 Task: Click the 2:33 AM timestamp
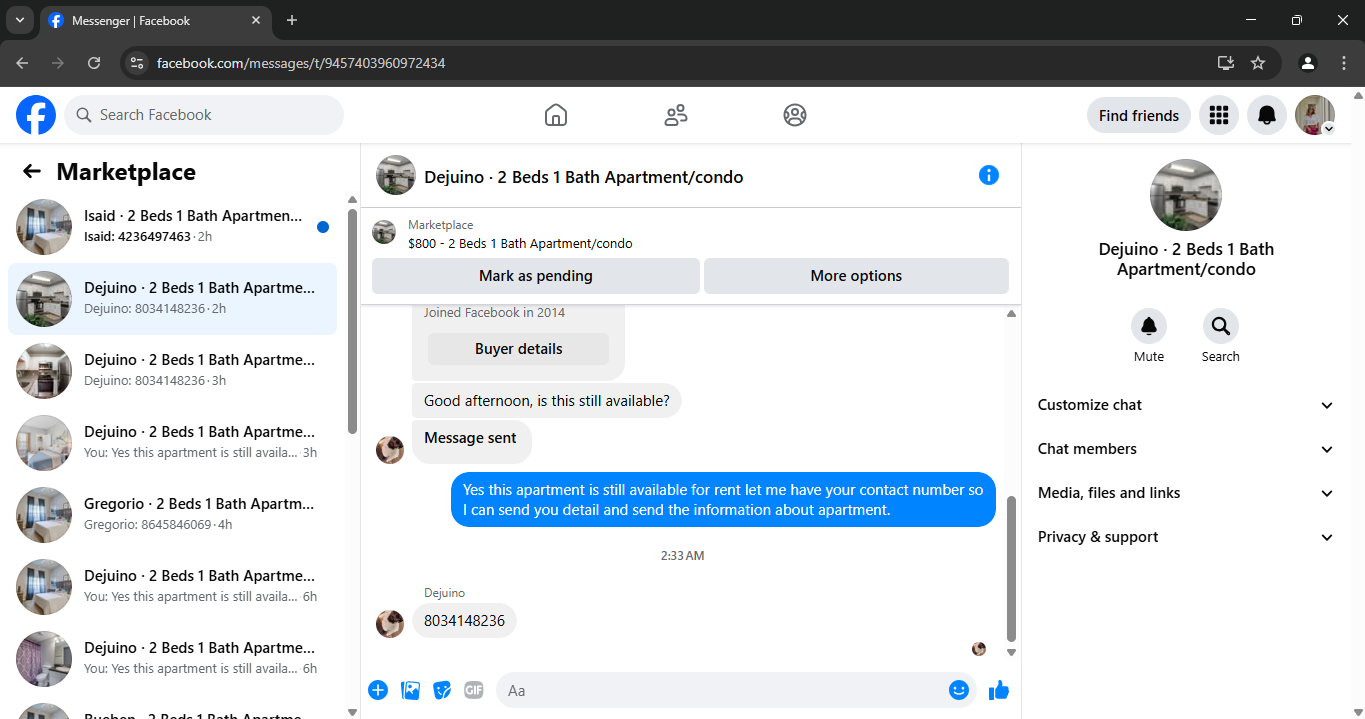682,555
